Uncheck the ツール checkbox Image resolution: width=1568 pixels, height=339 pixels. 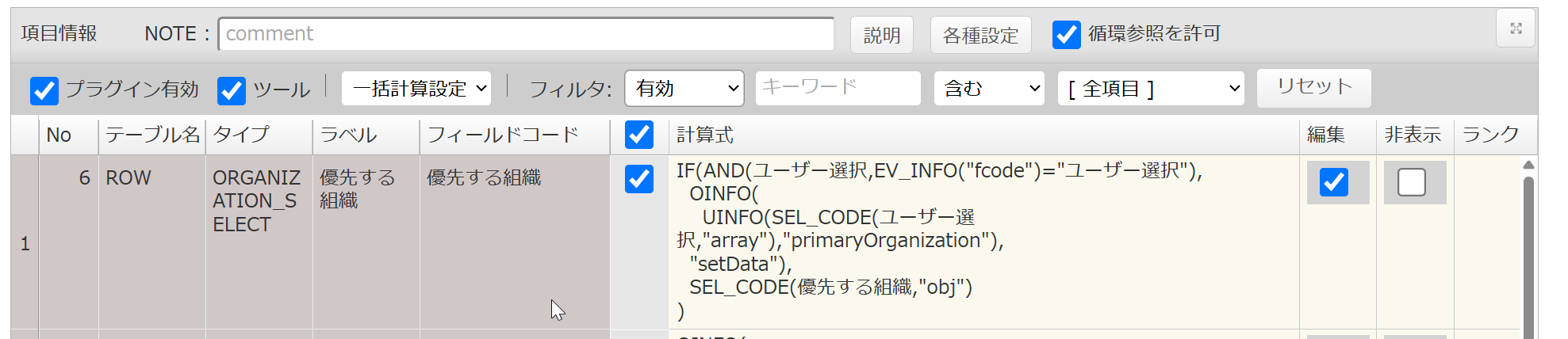pos(232,90)
